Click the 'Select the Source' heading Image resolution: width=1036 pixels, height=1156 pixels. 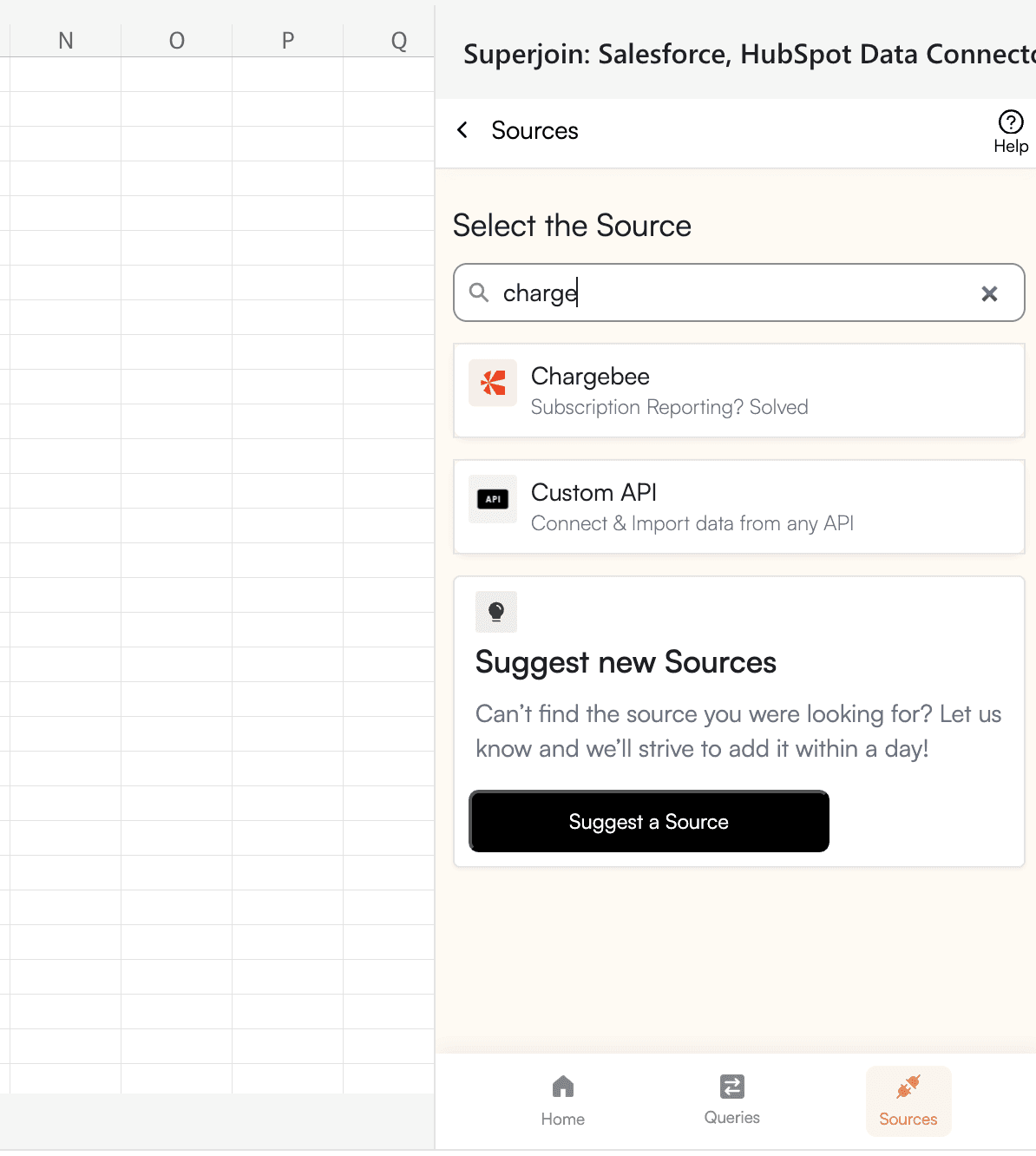tap(573, 226)
